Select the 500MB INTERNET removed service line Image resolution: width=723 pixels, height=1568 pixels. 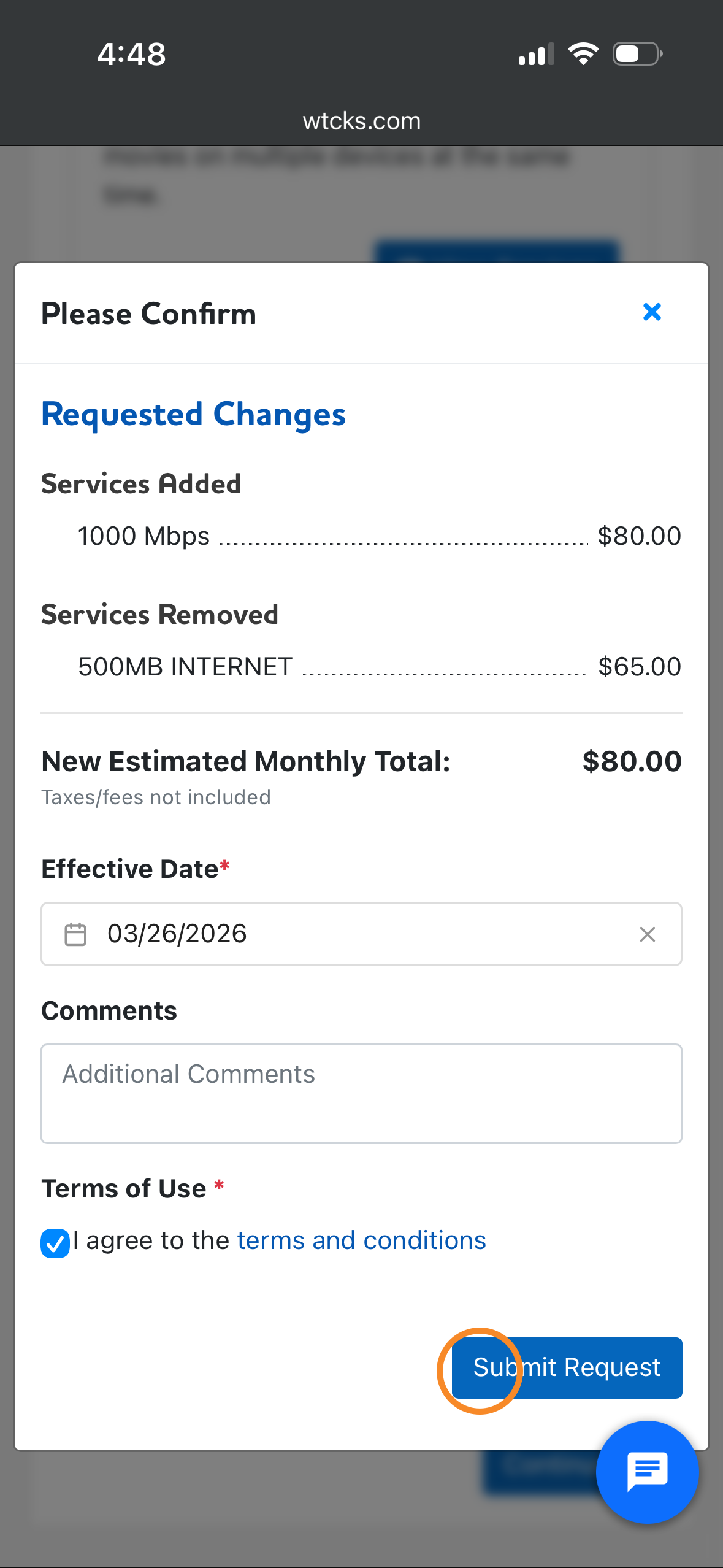coord(185,667)
